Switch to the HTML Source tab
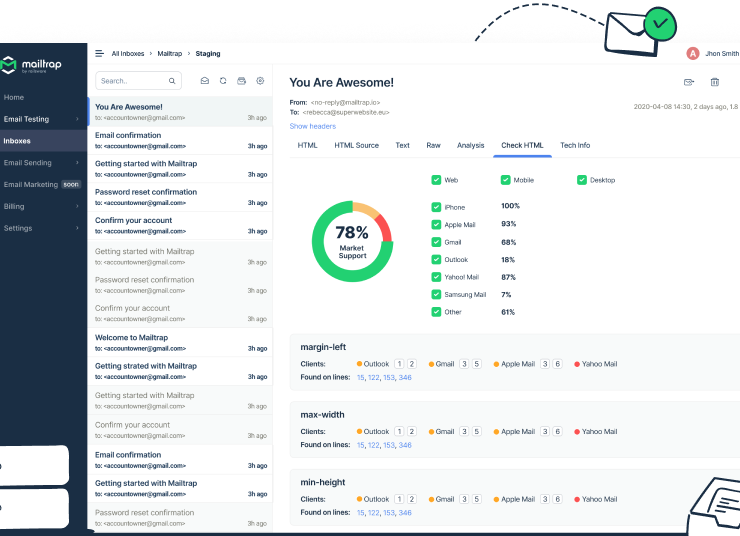The height and width of the screenshot is (536, 740). point(356,146)
